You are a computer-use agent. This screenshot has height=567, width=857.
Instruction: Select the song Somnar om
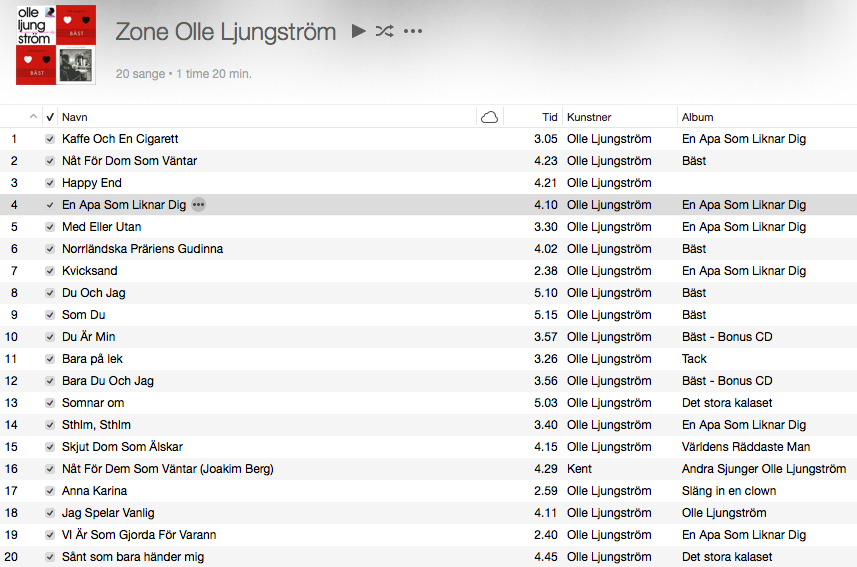click(93, 403)
